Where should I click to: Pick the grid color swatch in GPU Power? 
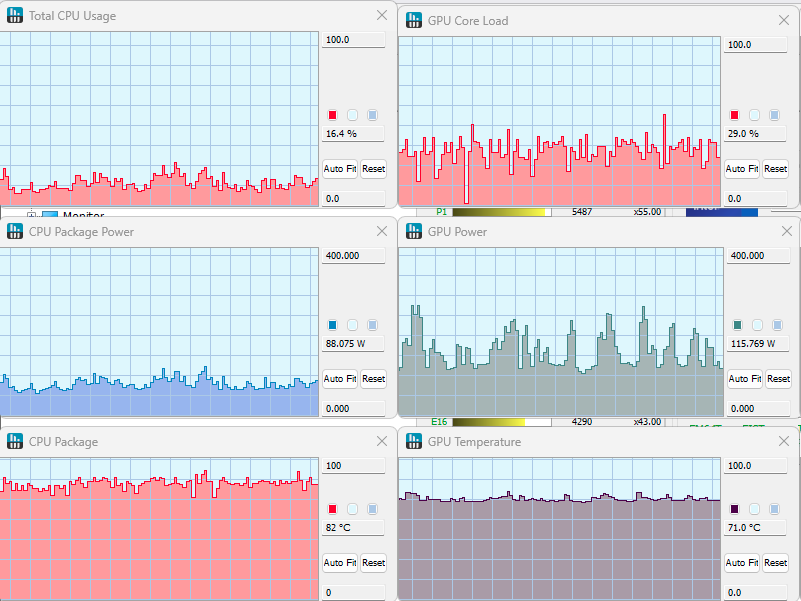point(778,325)
